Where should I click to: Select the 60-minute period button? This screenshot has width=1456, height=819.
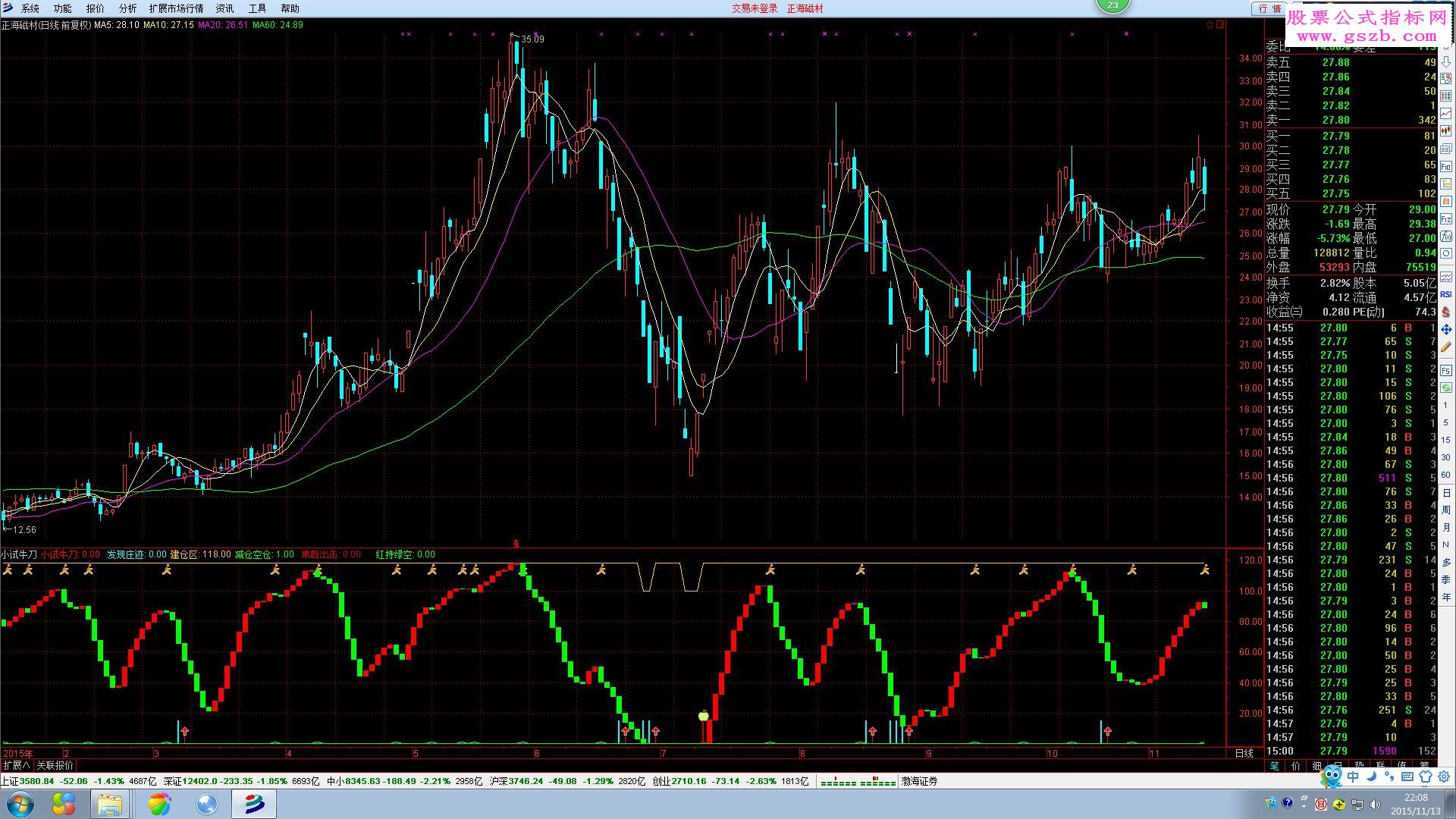pyautogui.click(x=1446, y=475)
